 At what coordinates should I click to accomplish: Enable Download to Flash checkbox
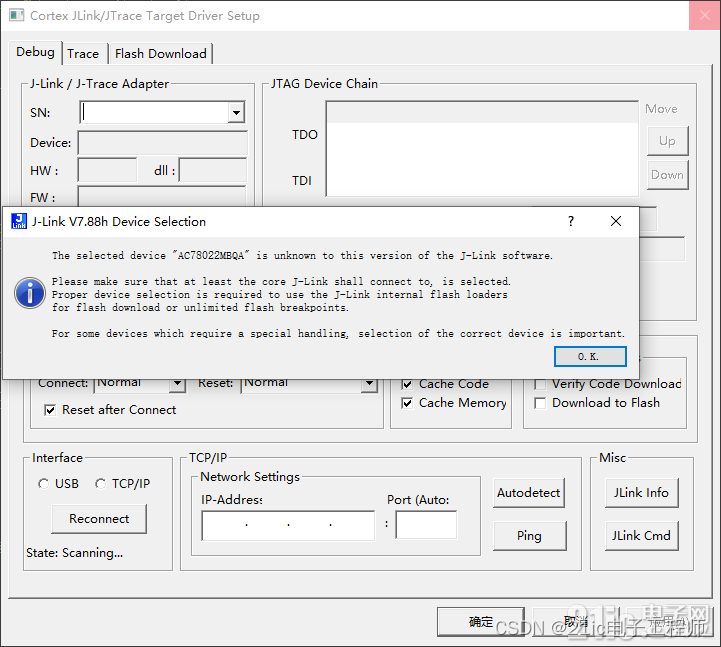pyautogui.click(x=540, y=403)
